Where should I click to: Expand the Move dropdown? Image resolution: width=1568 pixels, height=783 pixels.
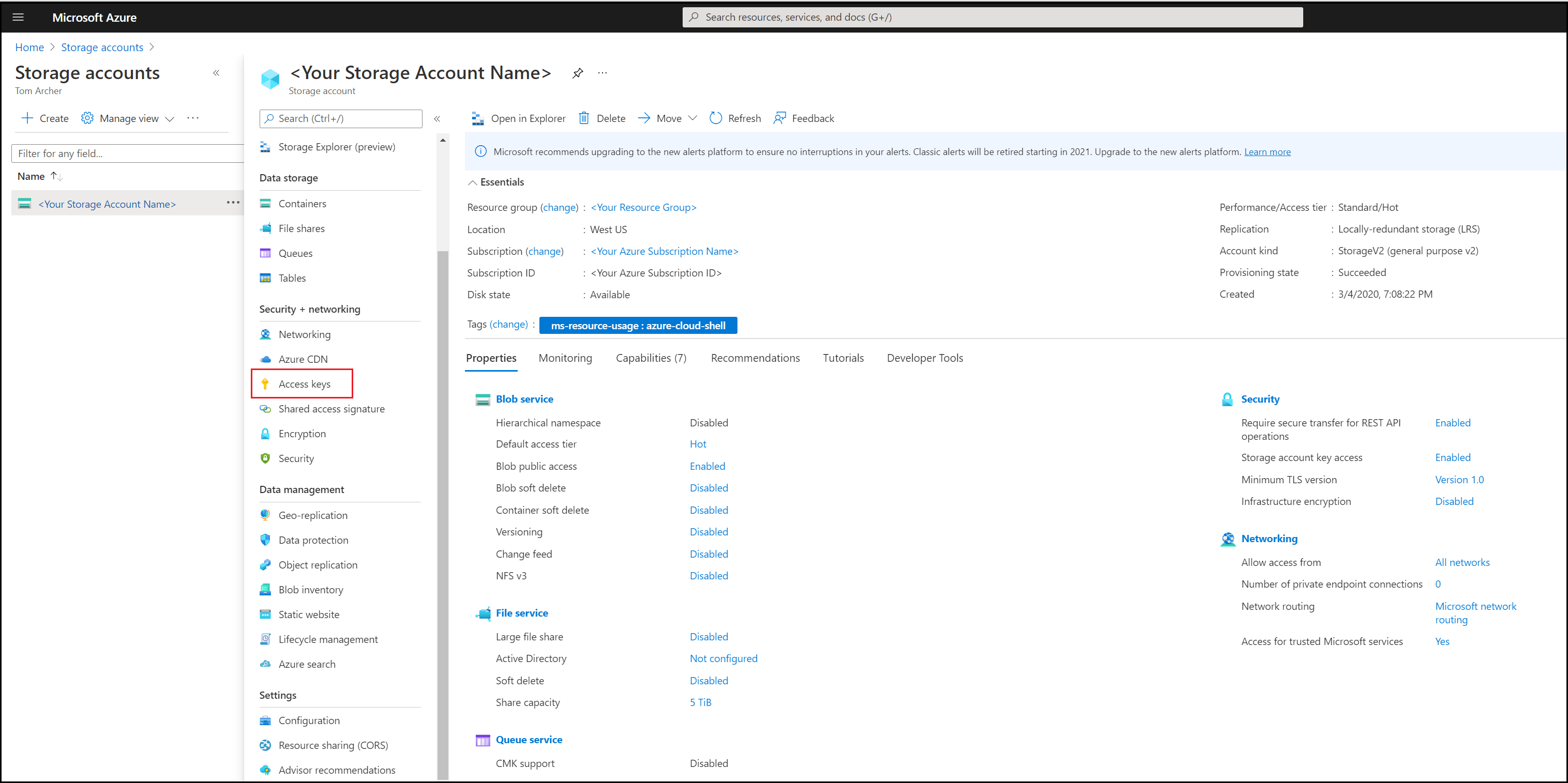pos(693,117)
